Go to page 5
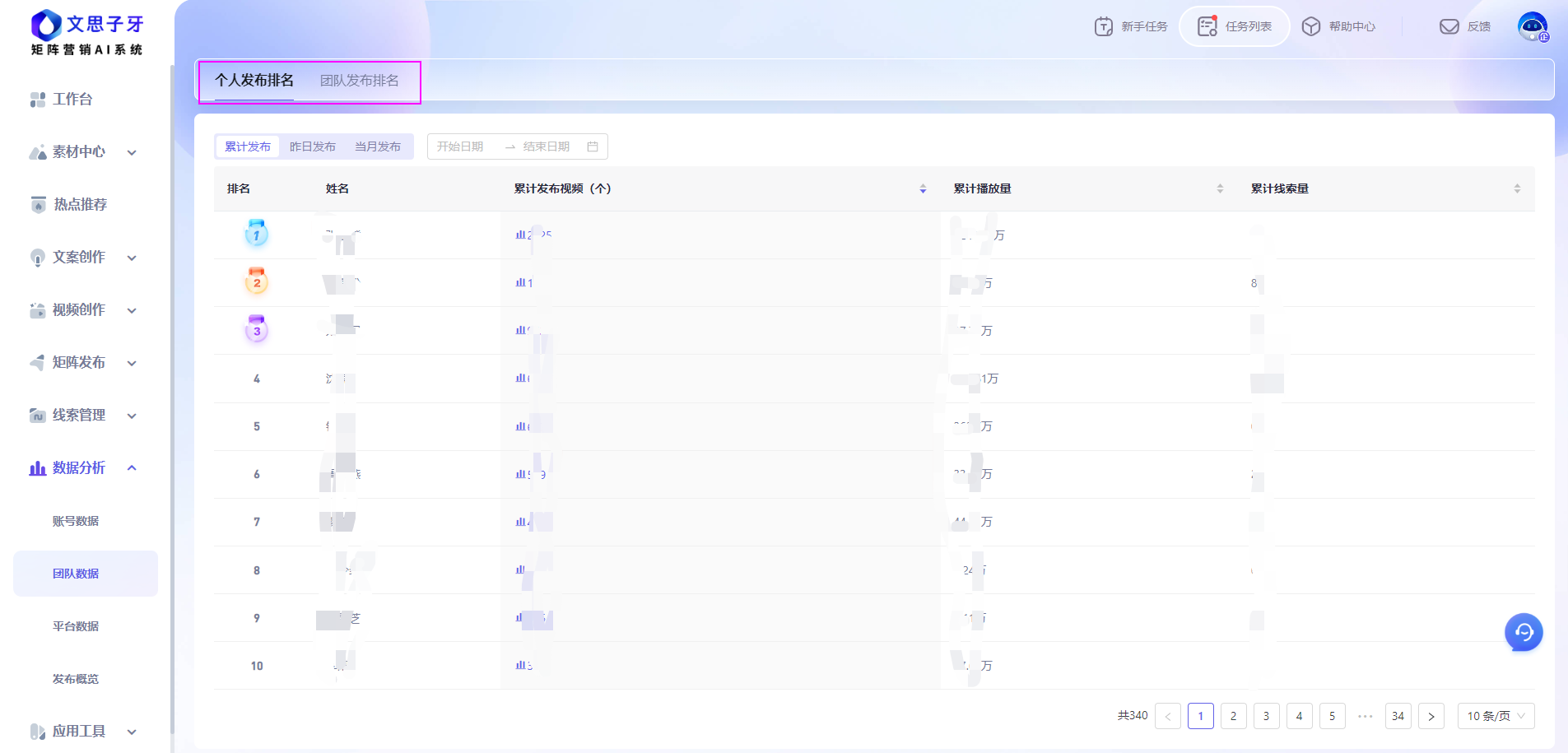Screen dimensions: 1568x753 click(x=1332, y=716)
